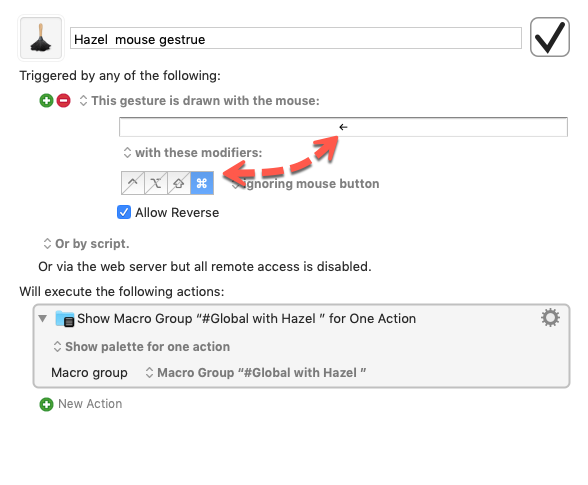Choose Macro Group '#Global with Hazel' popup
Image resolution: width=588 pixels, height=485 pixels.
[256, 372]
